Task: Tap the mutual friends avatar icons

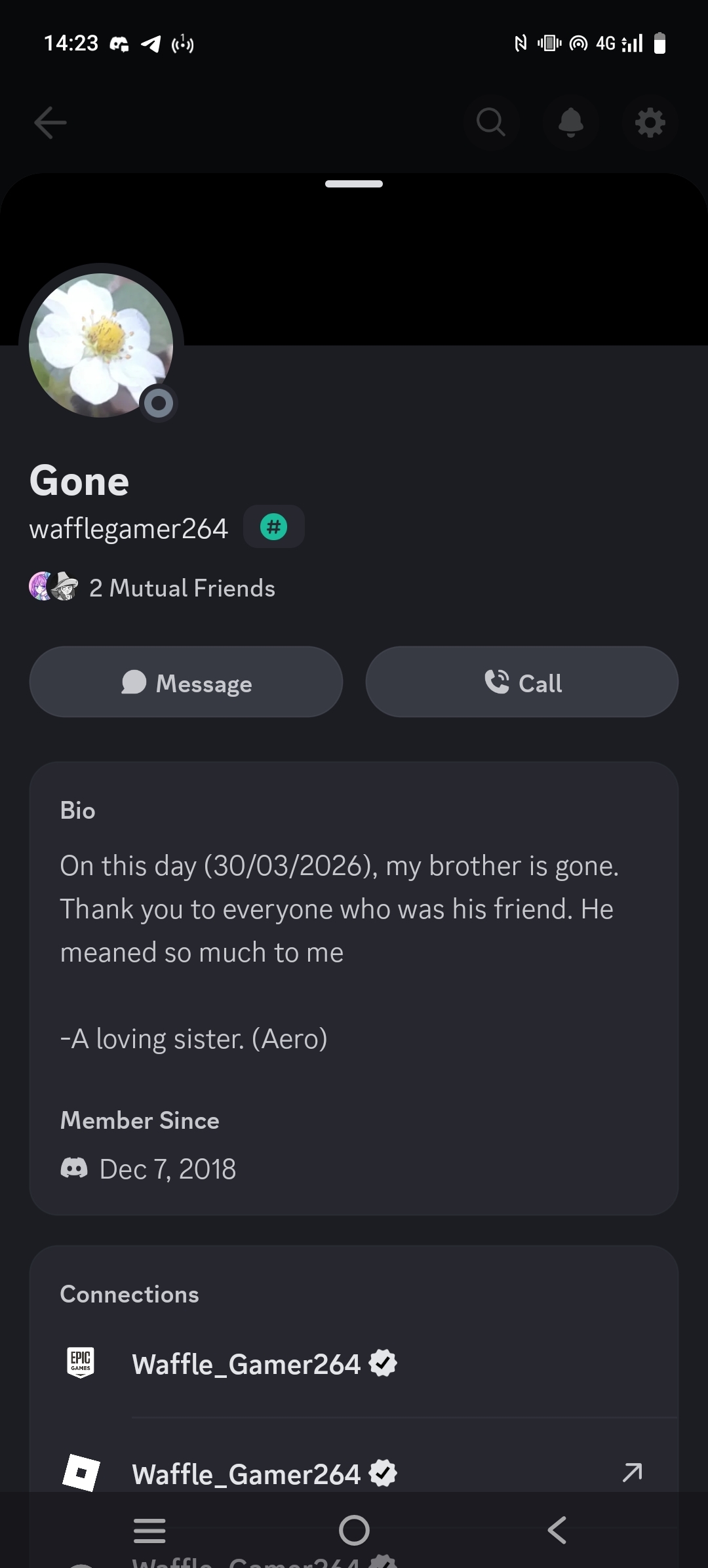Action: pyautogui.click(x=54, y=587)
